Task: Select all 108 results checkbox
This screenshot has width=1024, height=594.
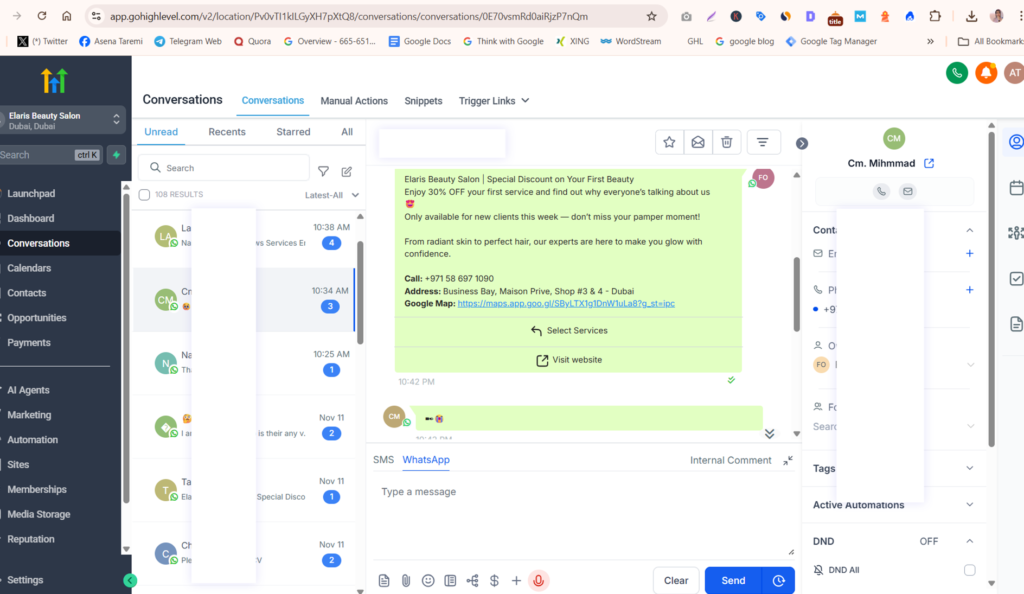Action: tap(144, 195)
